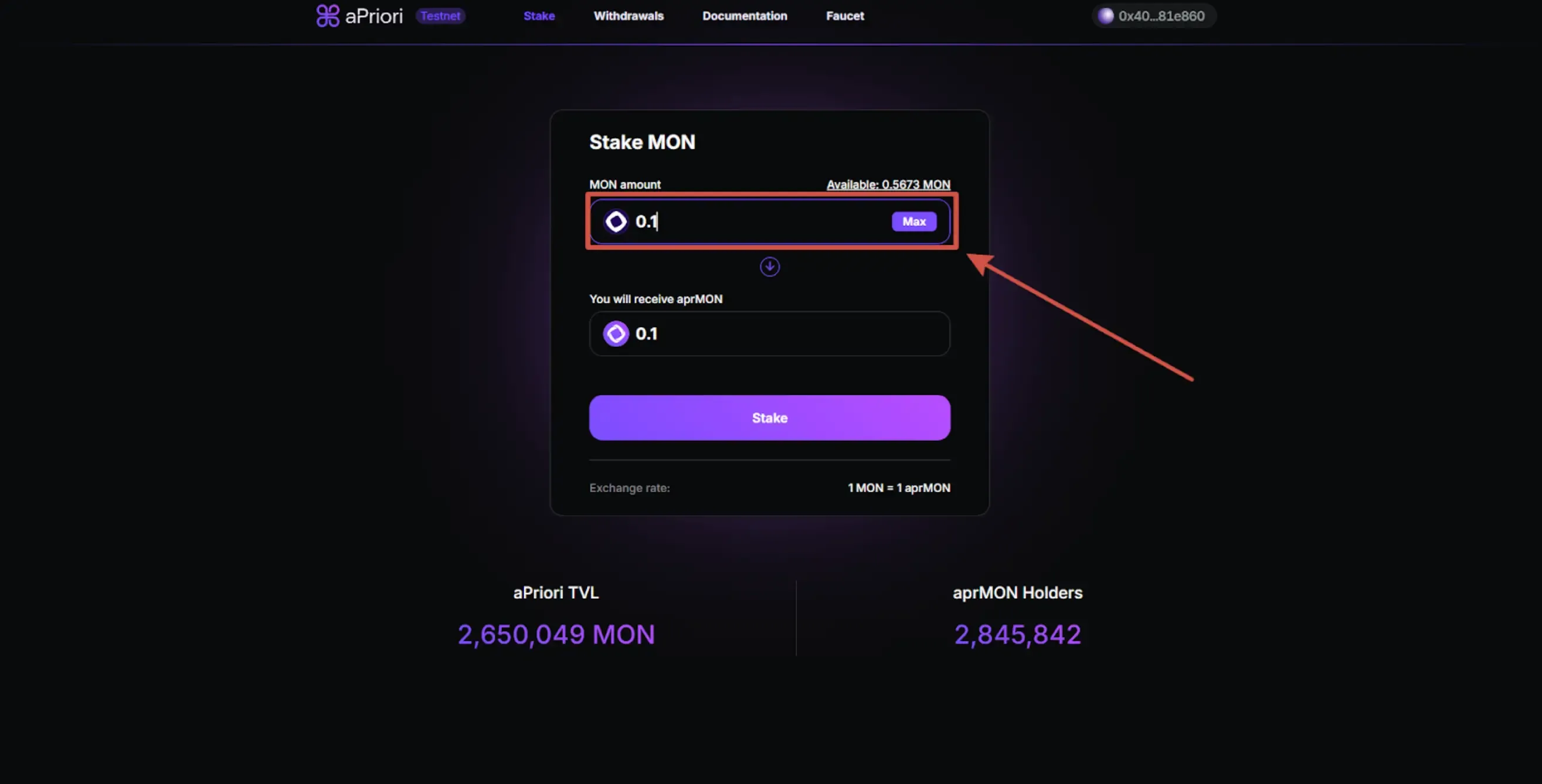
Task: Click the aprMON Holders count 2,845,842
Action: (1017, 634)
